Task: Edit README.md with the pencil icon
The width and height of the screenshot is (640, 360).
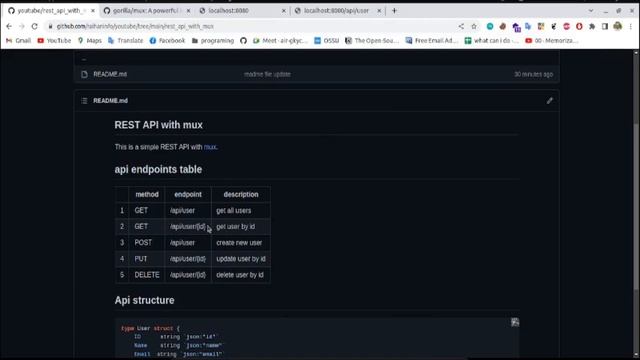Action: pyautogui.click(x=549, y=100)
